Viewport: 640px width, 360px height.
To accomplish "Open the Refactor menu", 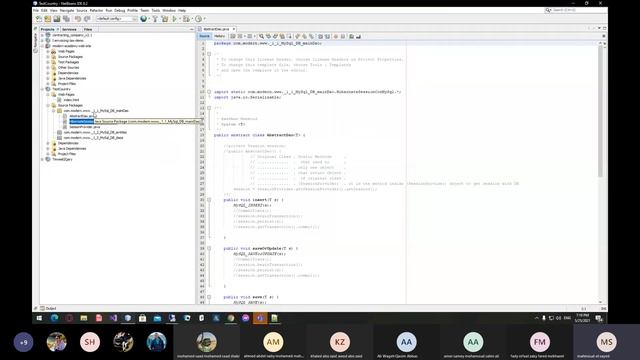I will (x=96, y=10).
